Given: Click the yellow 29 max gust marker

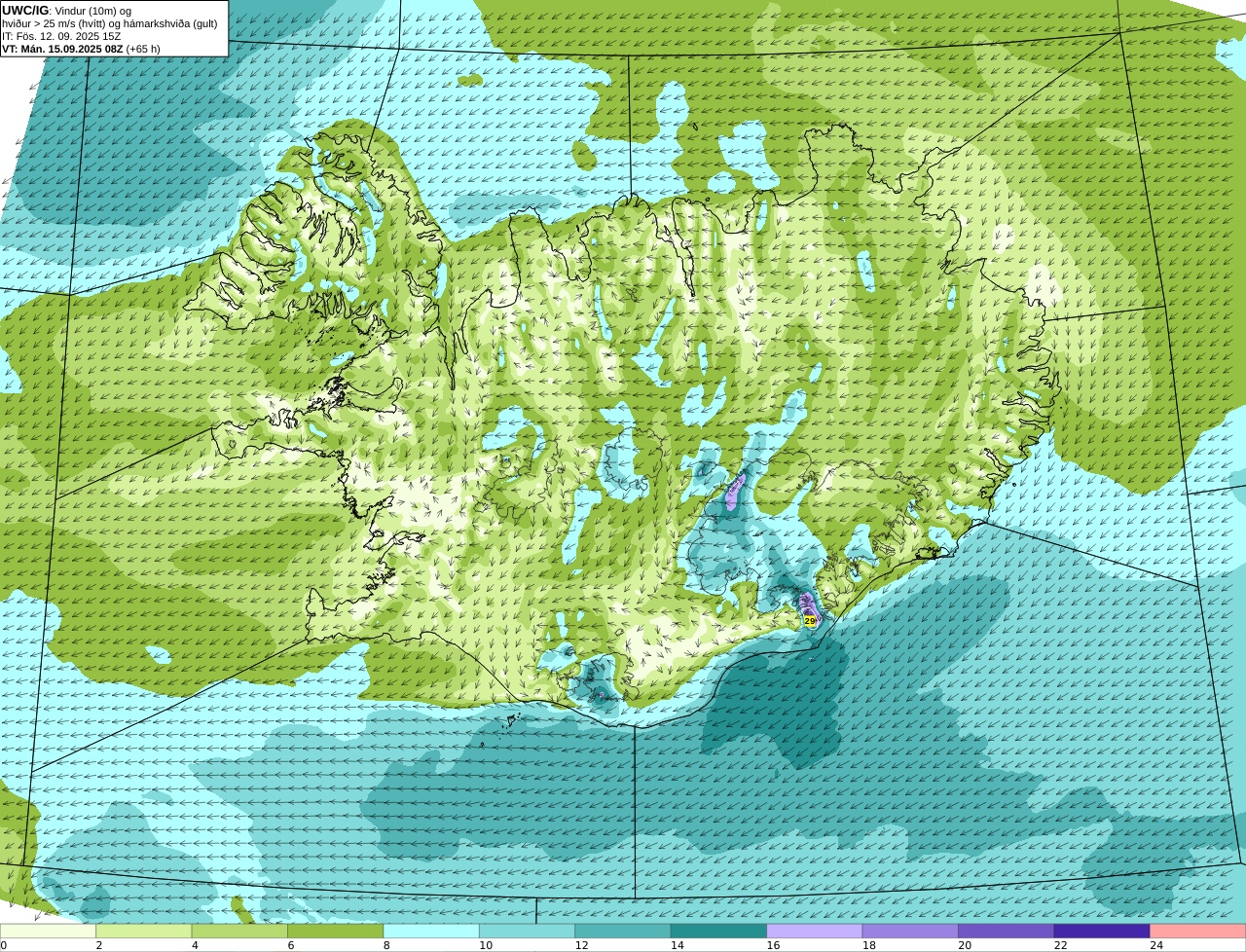Looking at the screenshot, I should (x=809, y=621).
